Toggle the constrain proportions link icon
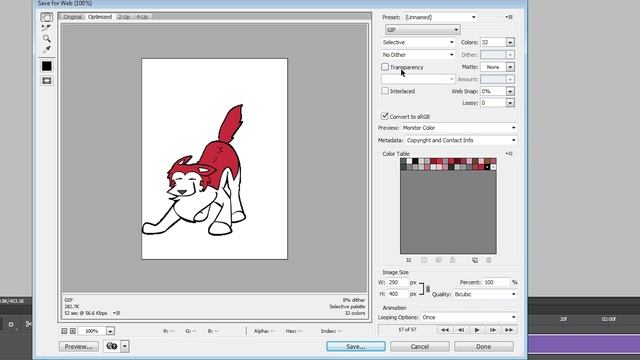Image resolution: width=640 pixels, height=360 pixels. tap(428, 289)
